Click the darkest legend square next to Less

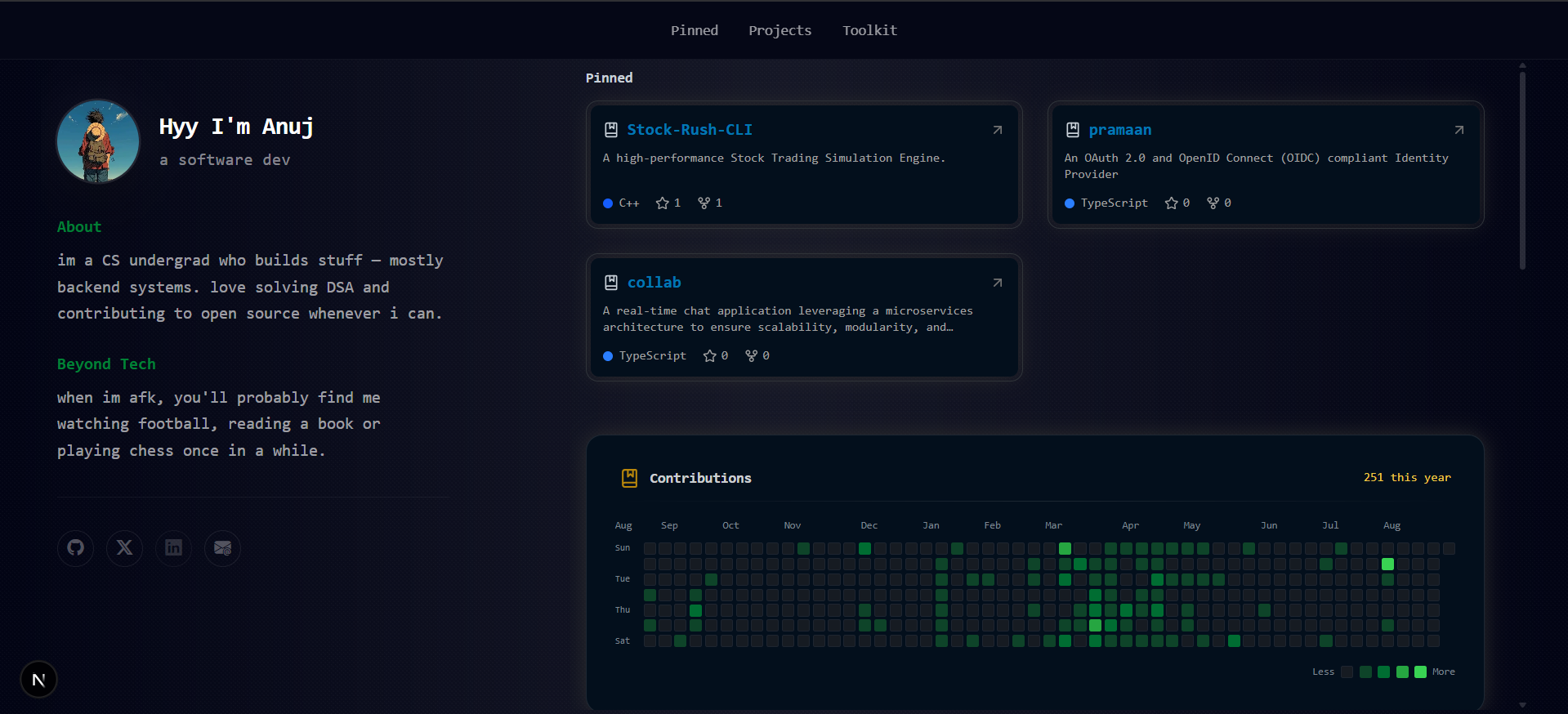pos(1347,672)
